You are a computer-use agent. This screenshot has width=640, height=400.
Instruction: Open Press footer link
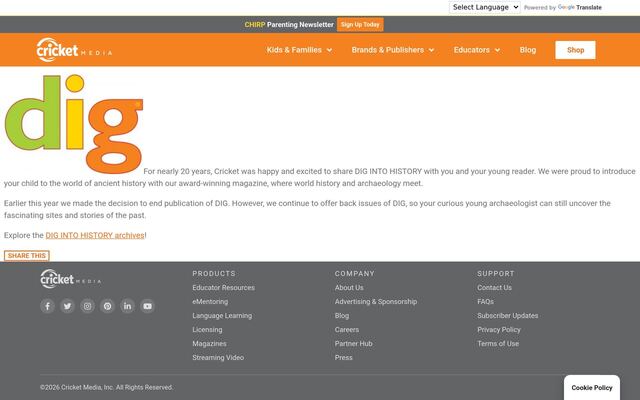tap(343, 358)
